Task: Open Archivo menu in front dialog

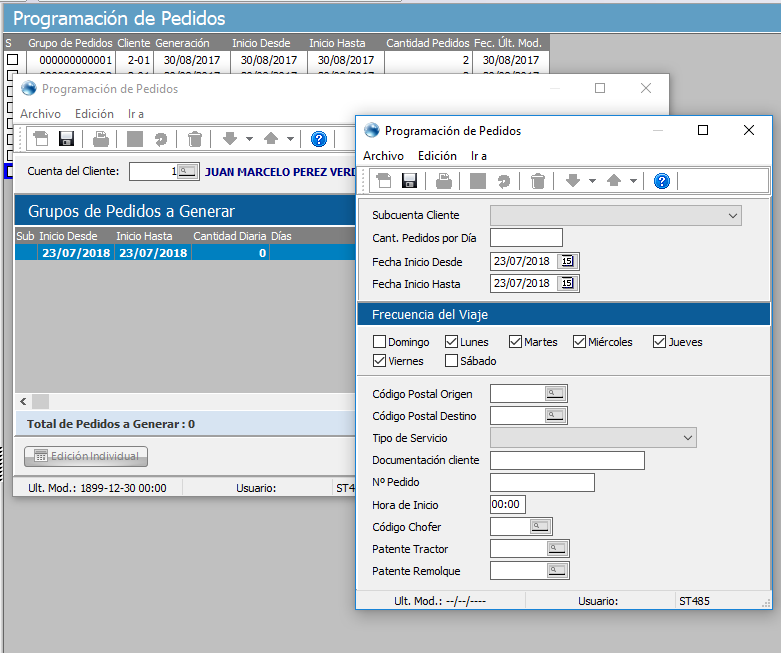Action: click(x=383, y=156)
